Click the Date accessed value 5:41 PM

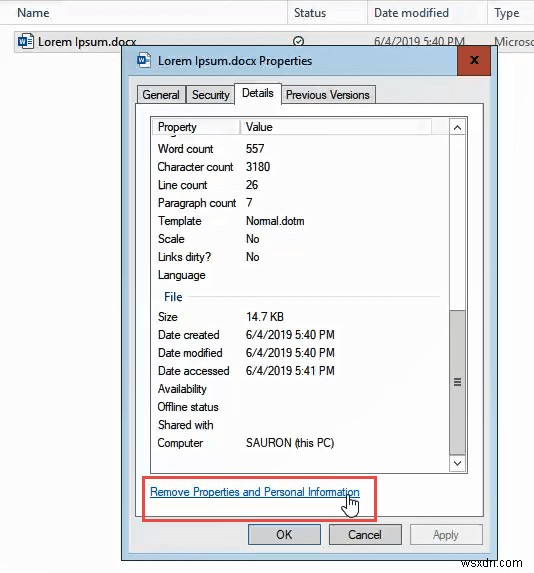click(290, 371)
